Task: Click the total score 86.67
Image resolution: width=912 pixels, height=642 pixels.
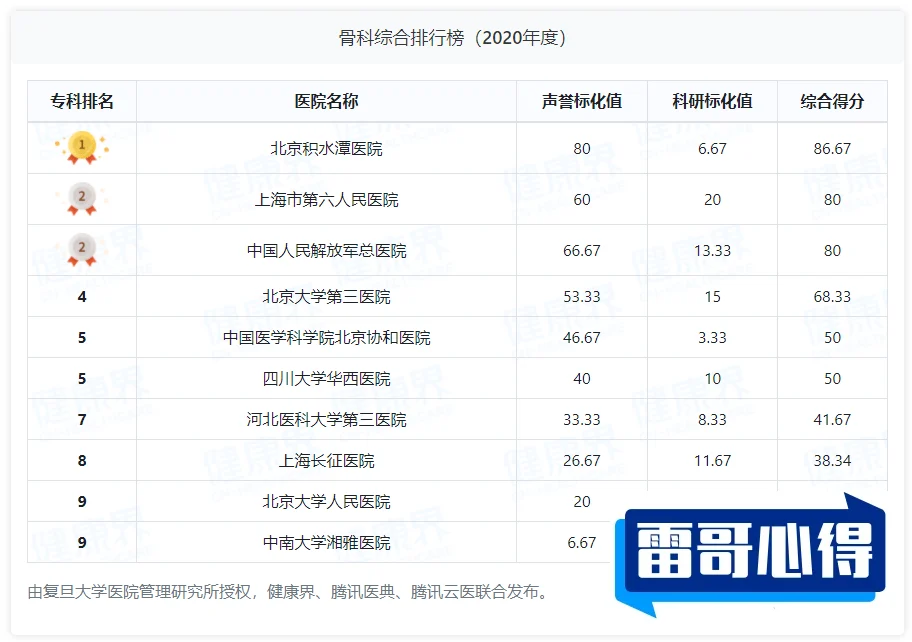Action: tap(832, 149)
